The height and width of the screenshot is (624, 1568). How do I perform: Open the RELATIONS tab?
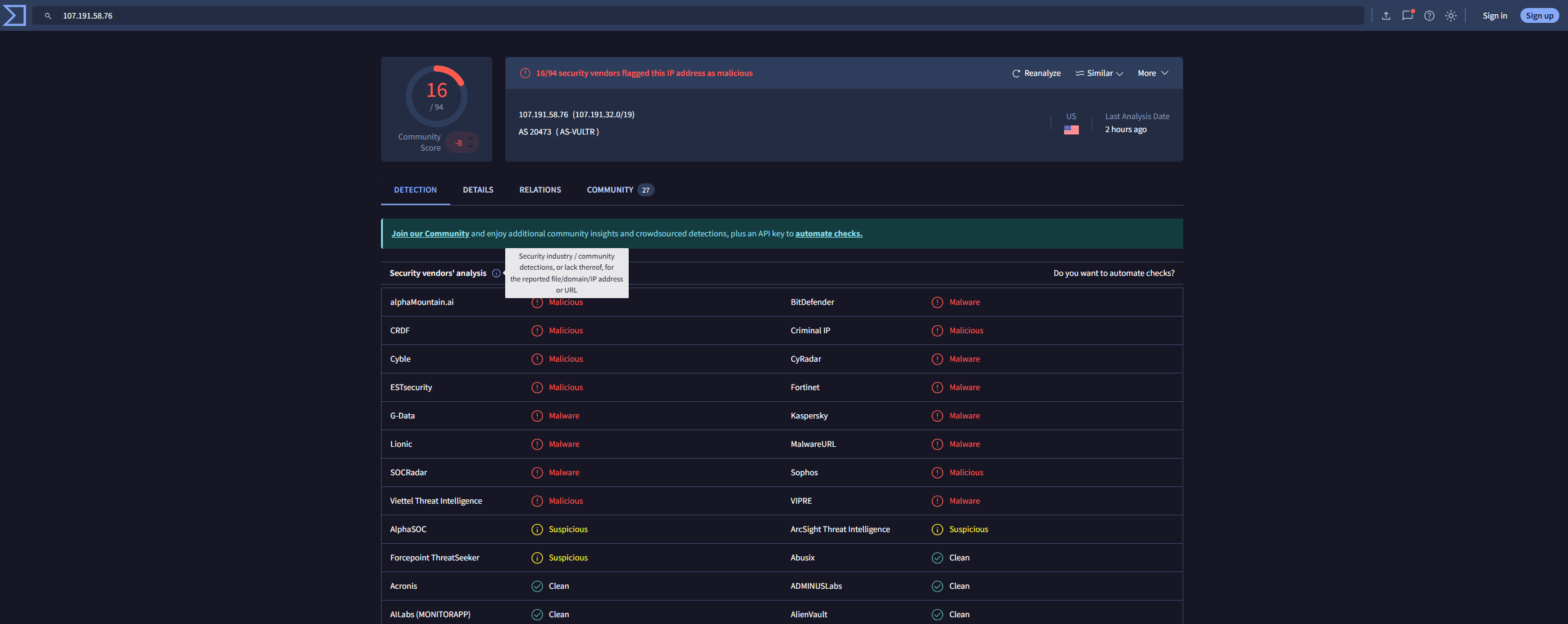(540, 190)
